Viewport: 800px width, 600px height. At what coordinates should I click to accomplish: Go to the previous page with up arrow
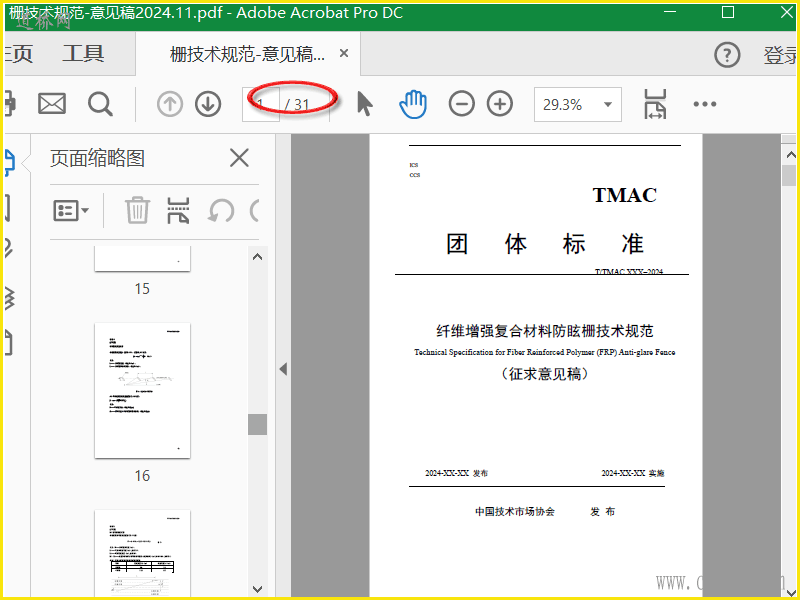pyautogui.click(x=170, y=105)
